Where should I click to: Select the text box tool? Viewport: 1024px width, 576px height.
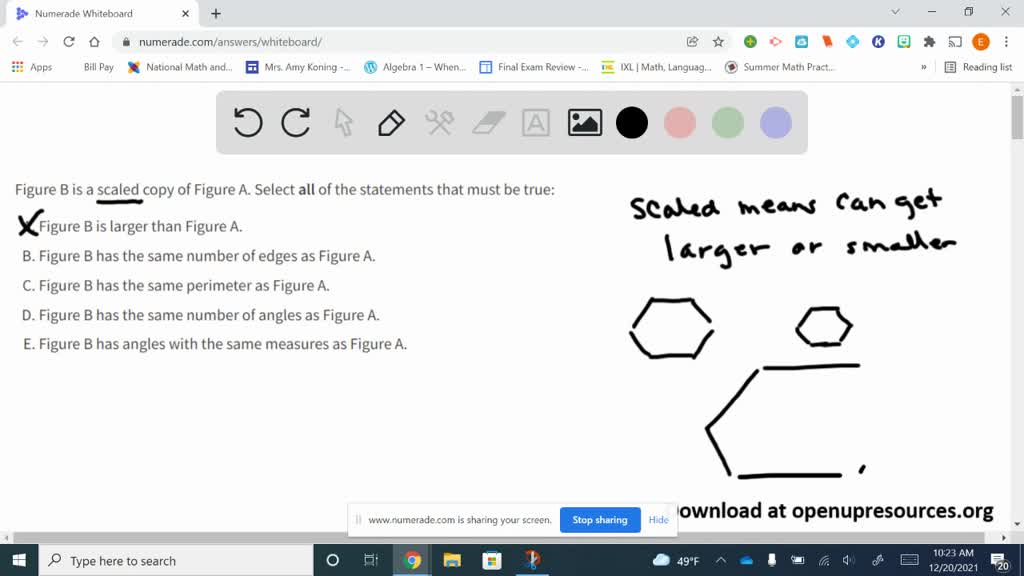pos(536,122)
